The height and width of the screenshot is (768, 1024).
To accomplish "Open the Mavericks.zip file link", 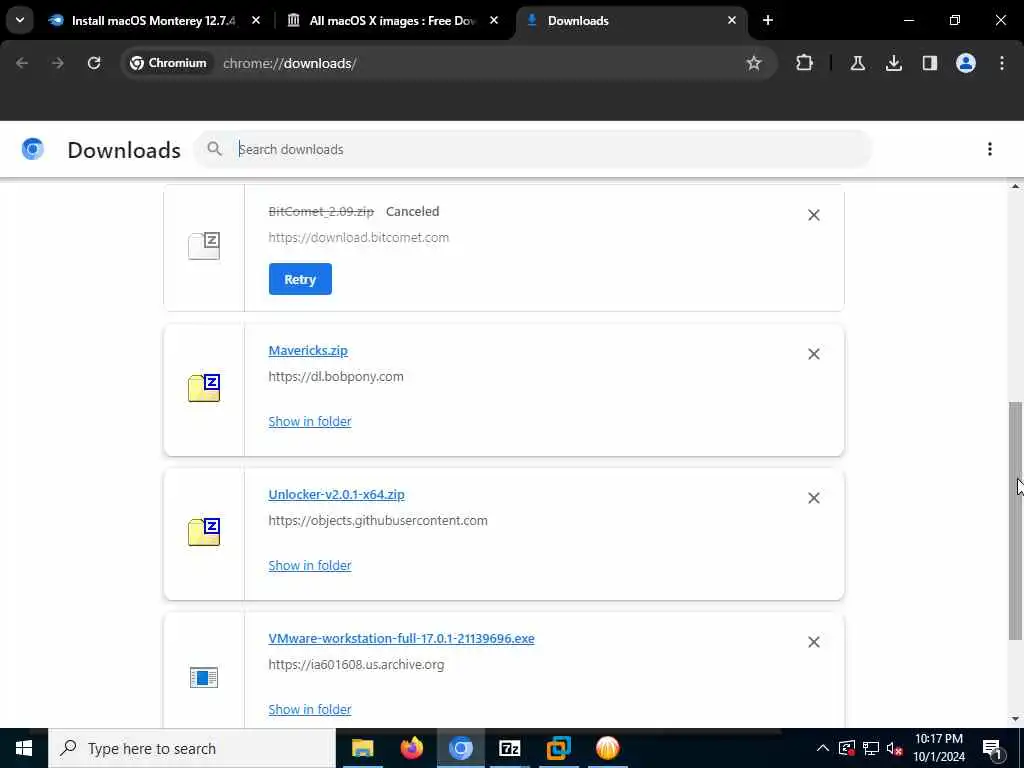I will pyautogui.click(x=308, y=350).
